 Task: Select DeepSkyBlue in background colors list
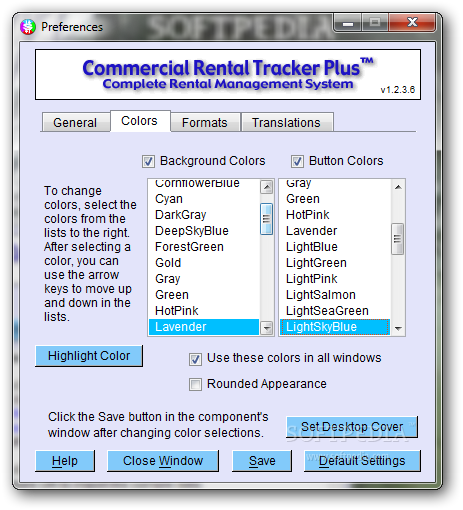pos(204,231)
